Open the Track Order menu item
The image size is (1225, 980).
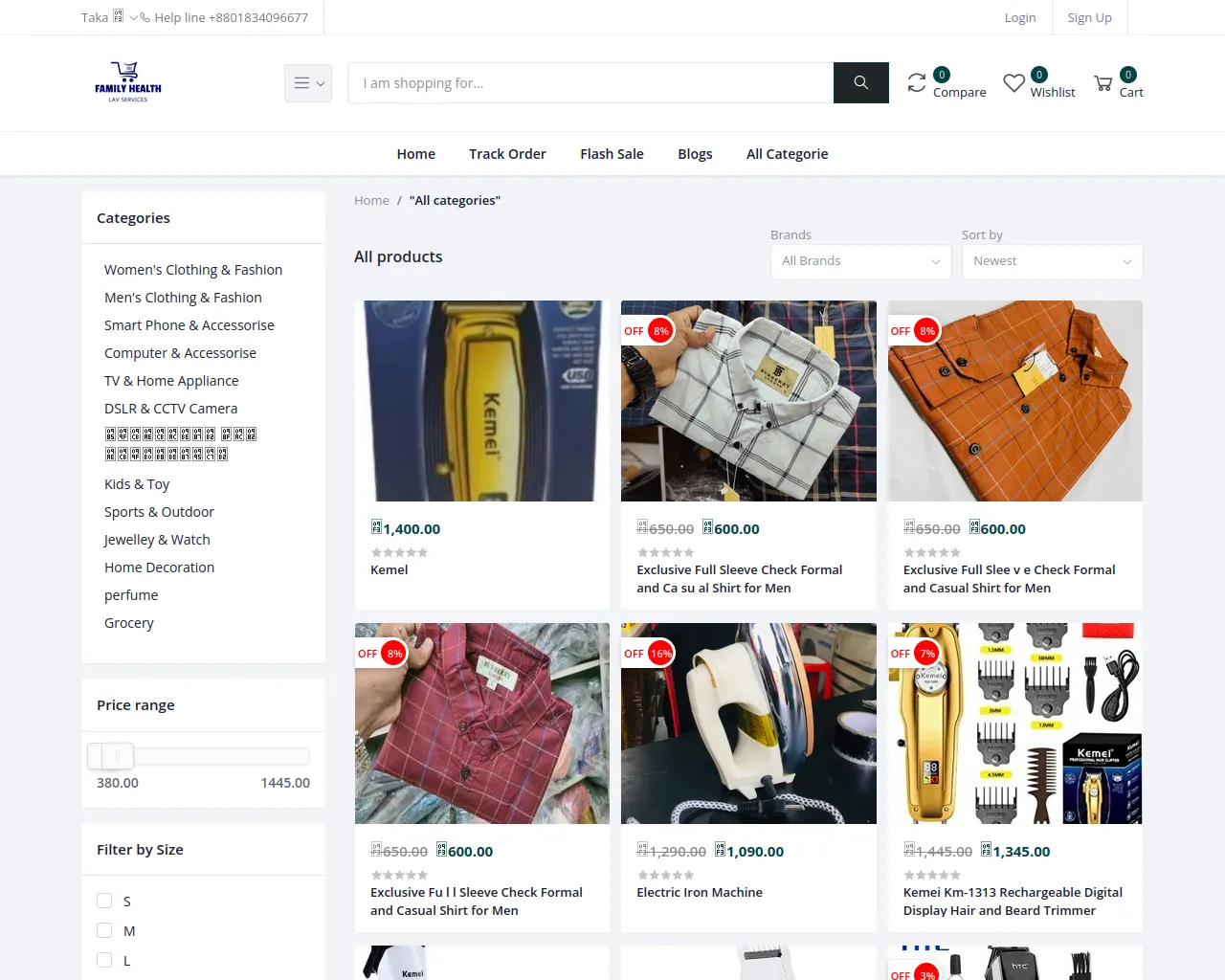click(x=507, y=154)
